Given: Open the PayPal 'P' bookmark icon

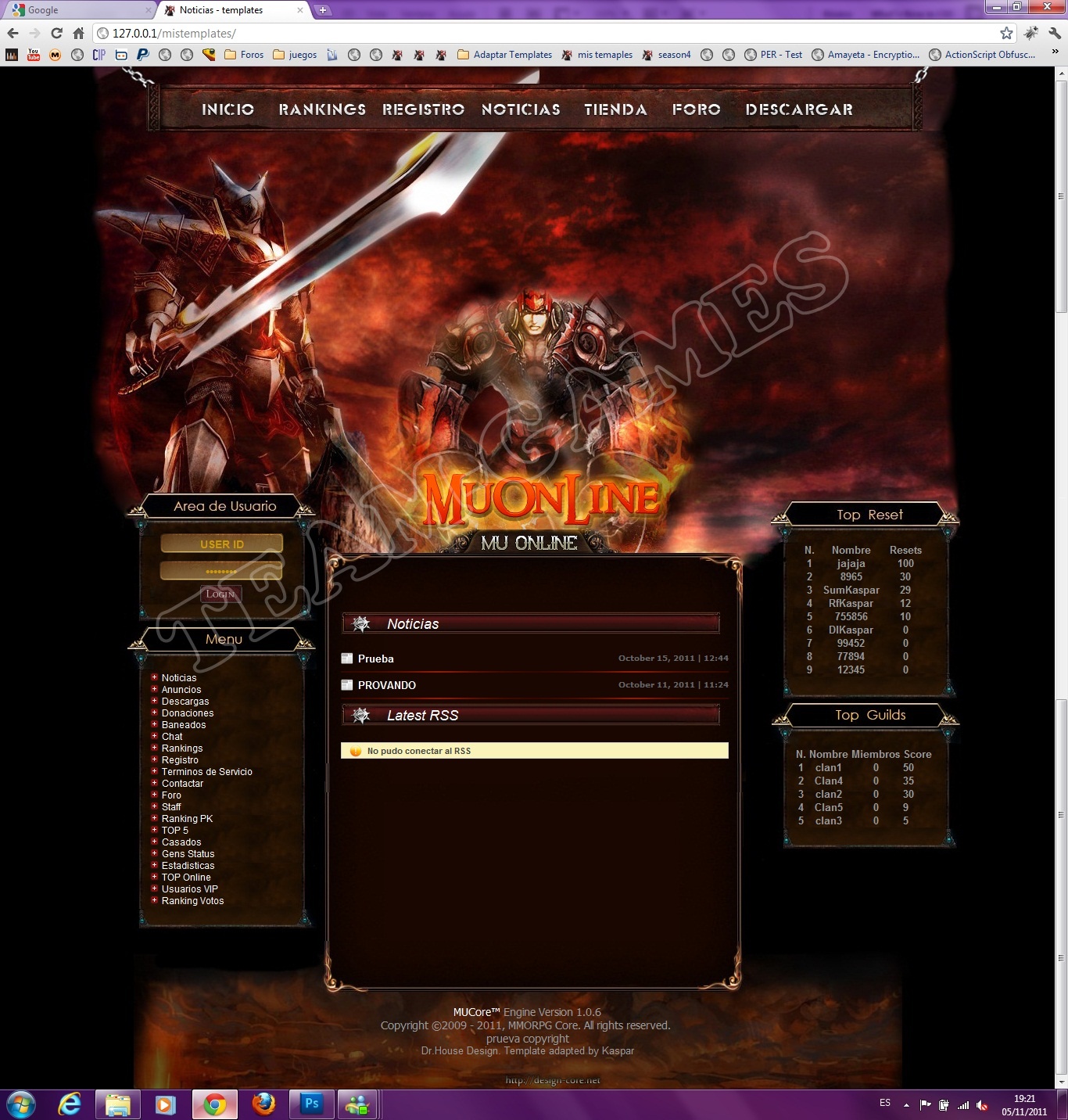Looking at the screenshot, I should 142,54.
